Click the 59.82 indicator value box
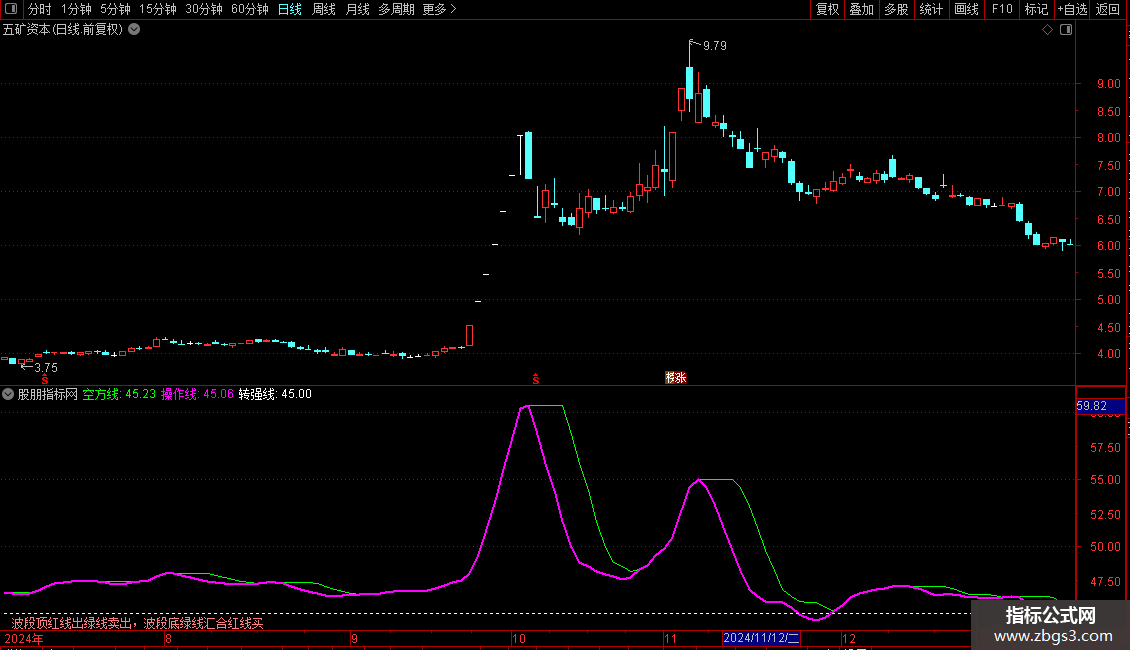This screenshot has width=1130, height=650. pyautogui.click(x=1100, y=406)
